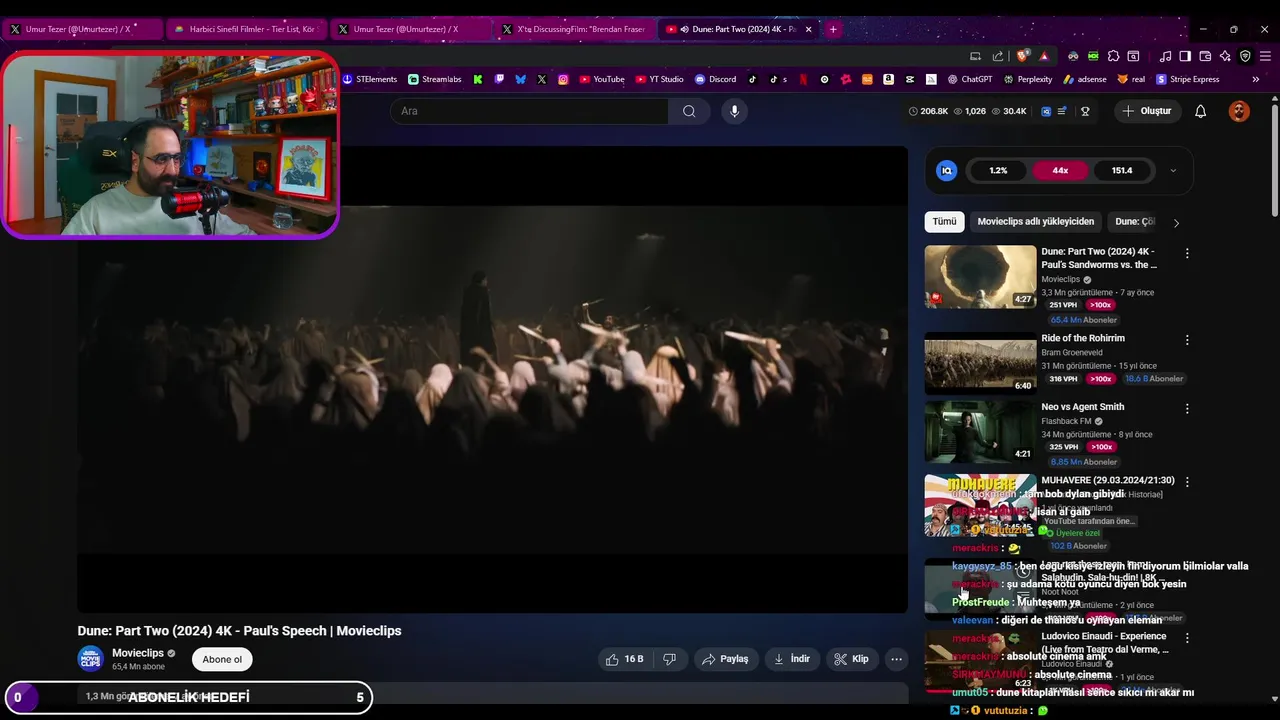Click the 151.4 stat pill
Screen dimensions: 1280x720
pyautogui.click(x=1122, y=171)
